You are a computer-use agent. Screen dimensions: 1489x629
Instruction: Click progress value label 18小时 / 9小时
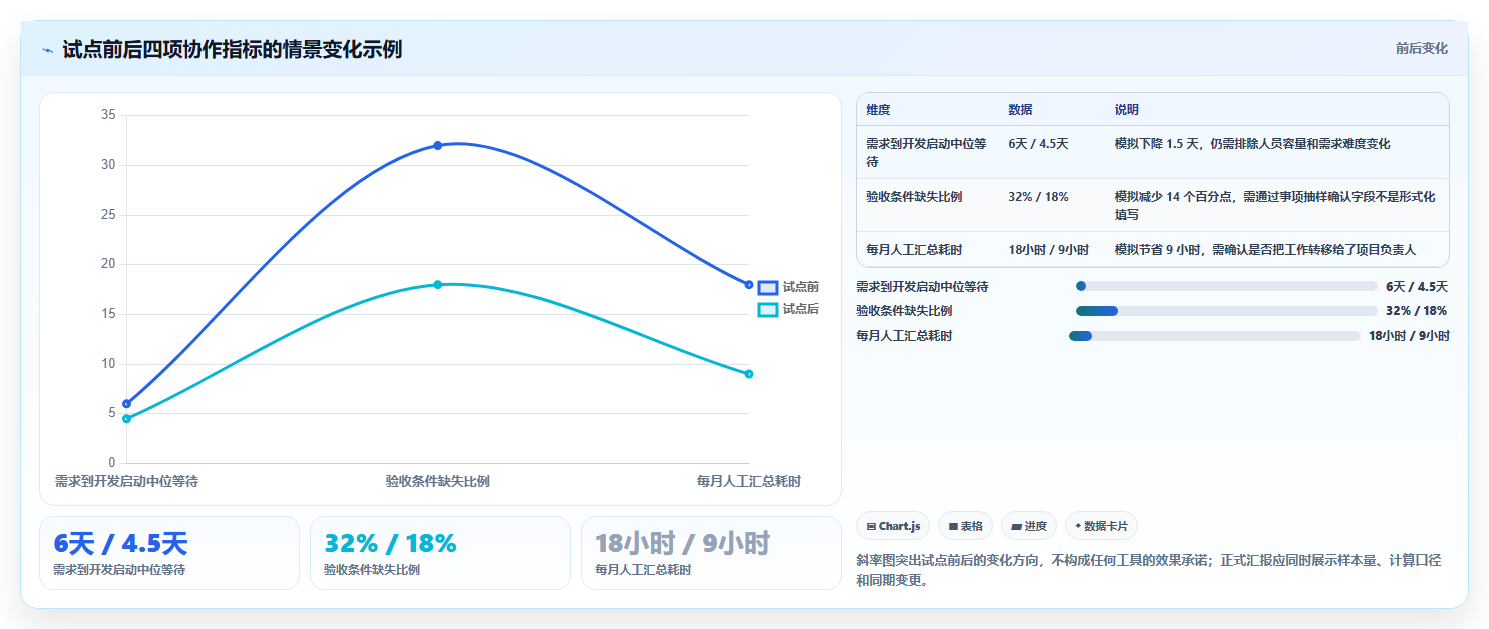coord(1409,336)
